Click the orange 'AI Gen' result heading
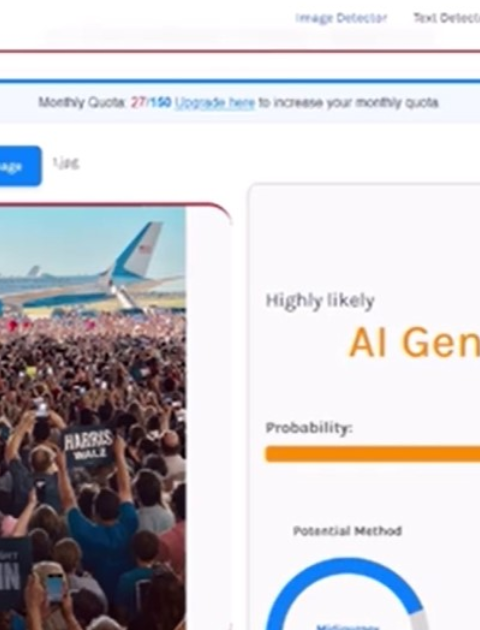Screen dimensions: 480x630 click(x=414, y=342)
